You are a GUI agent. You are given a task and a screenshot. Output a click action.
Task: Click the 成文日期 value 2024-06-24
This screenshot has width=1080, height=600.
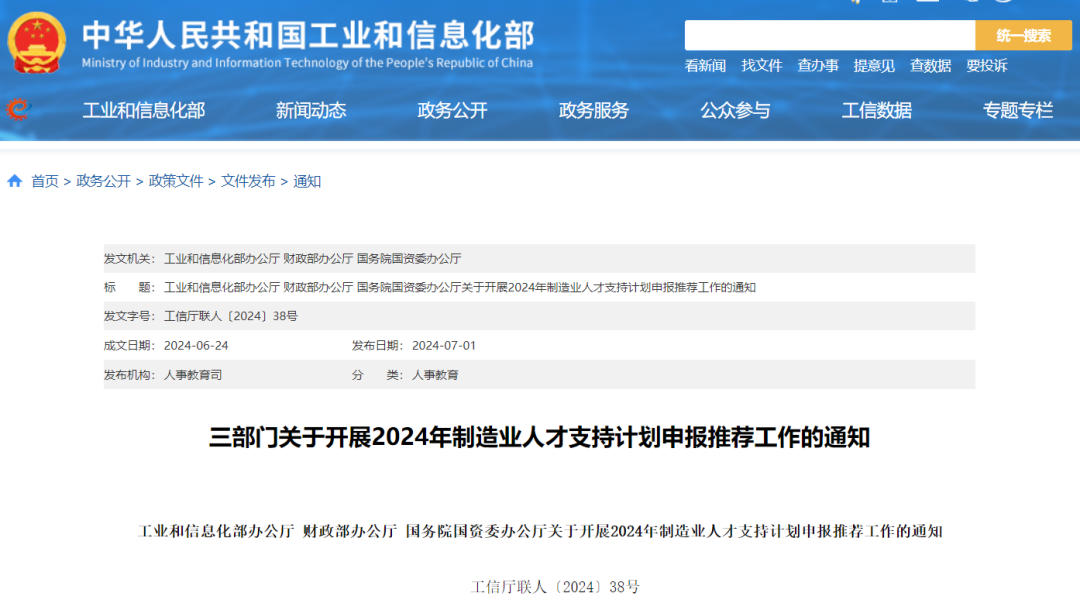196,346
